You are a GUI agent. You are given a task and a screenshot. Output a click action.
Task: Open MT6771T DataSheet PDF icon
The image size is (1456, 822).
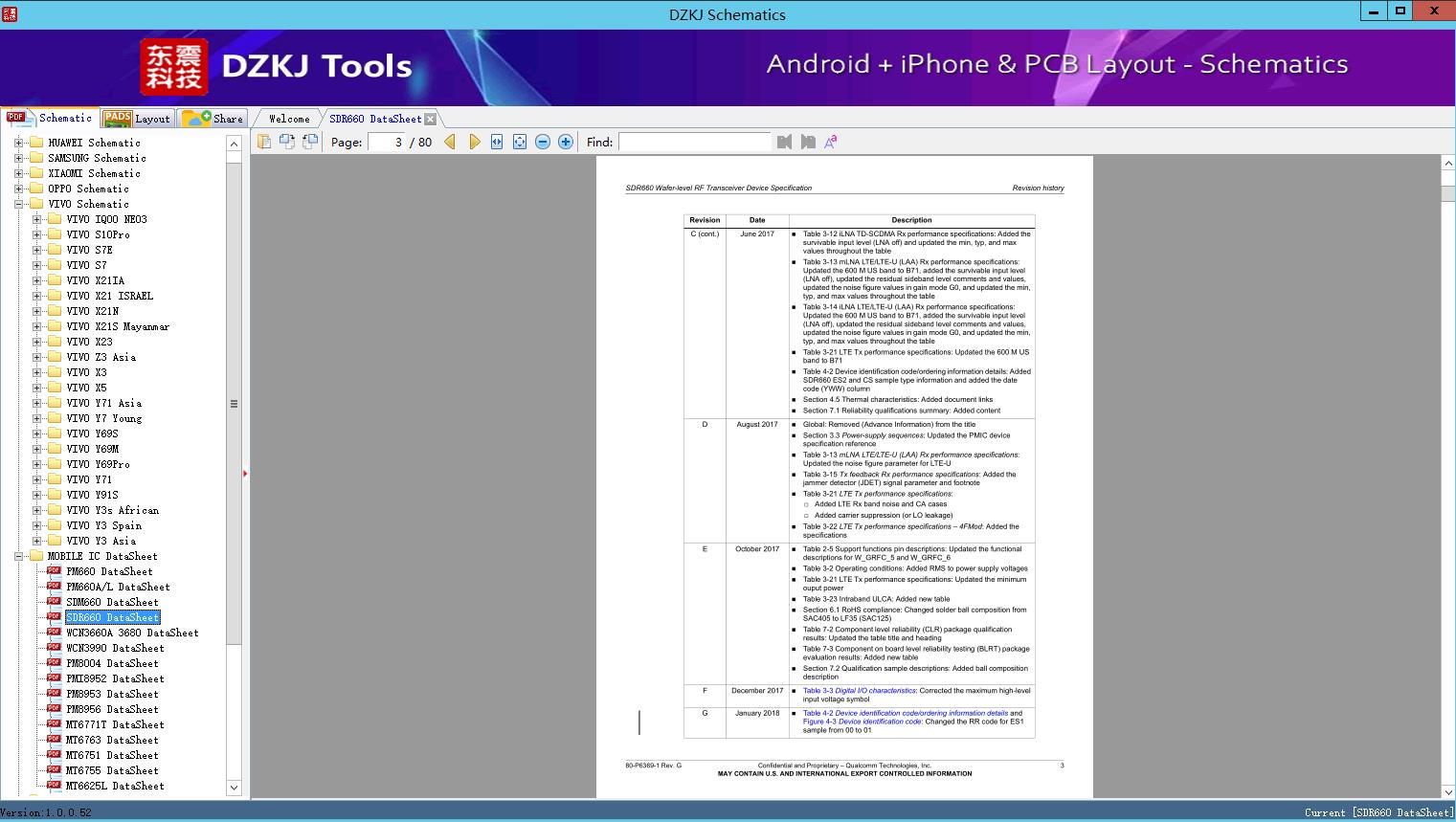pos(54,724)
